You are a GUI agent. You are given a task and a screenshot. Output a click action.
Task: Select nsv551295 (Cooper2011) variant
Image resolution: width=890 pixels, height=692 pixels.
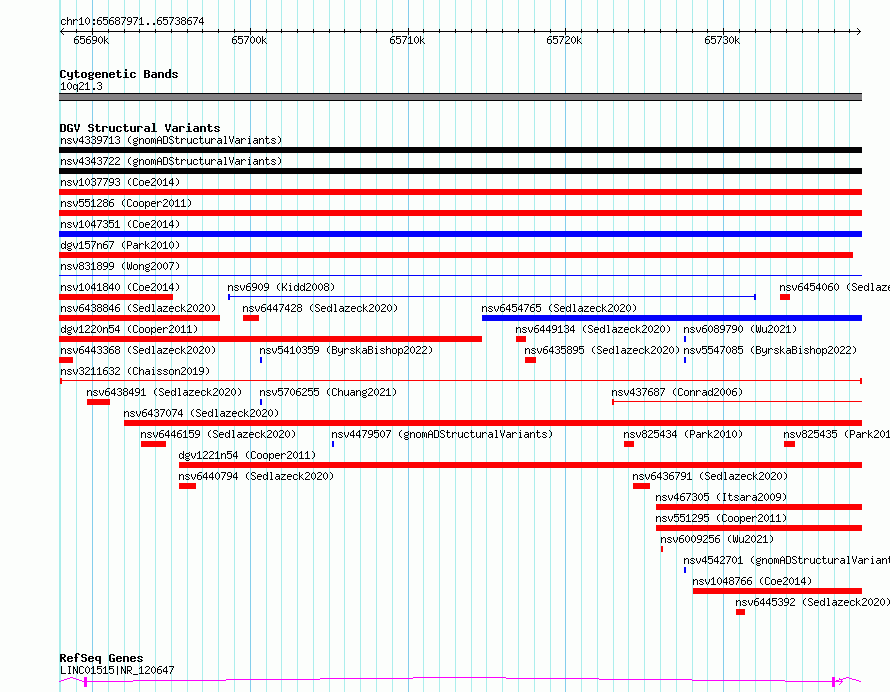(x=721, y=518)
